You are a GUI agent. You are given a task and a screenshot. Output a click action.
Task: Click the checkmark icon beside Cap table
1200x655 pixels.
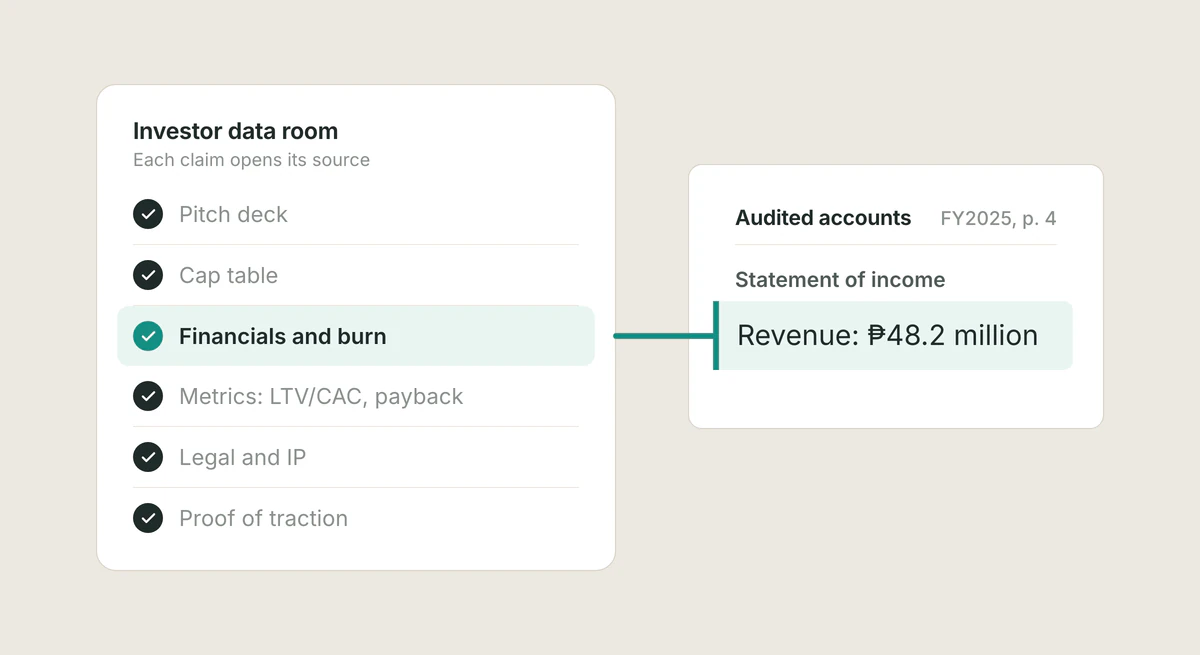(x=148, y=275)
